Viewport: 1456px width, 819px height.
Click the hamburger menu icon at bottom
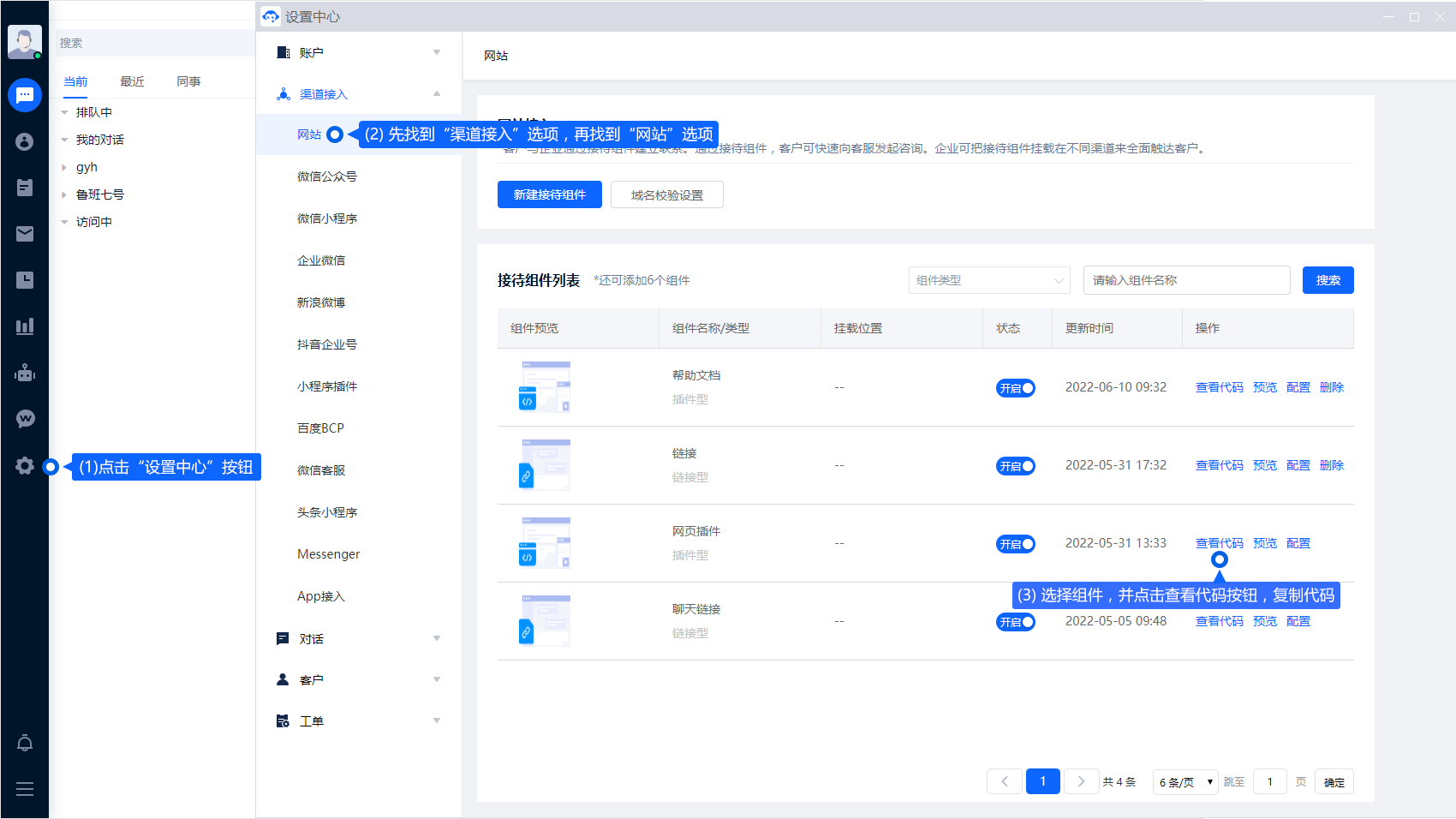(x=25, y=789)
